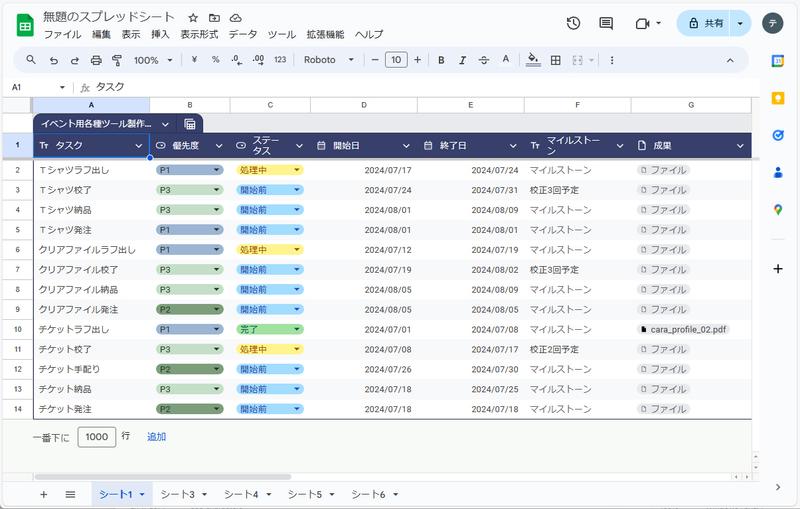Open the 100% zoom dropdown
This screenshot has width=800, height=509.
pyautogui.click(x=152, y=60)
